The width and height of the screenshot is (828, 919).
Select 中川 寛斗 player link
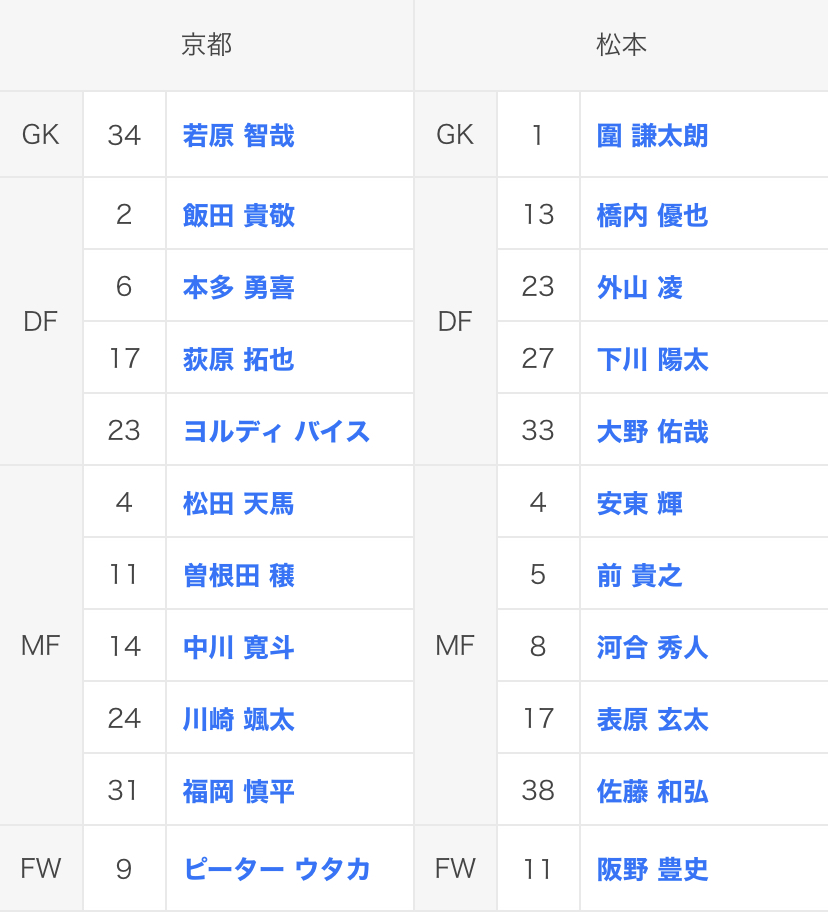point(238,647)
